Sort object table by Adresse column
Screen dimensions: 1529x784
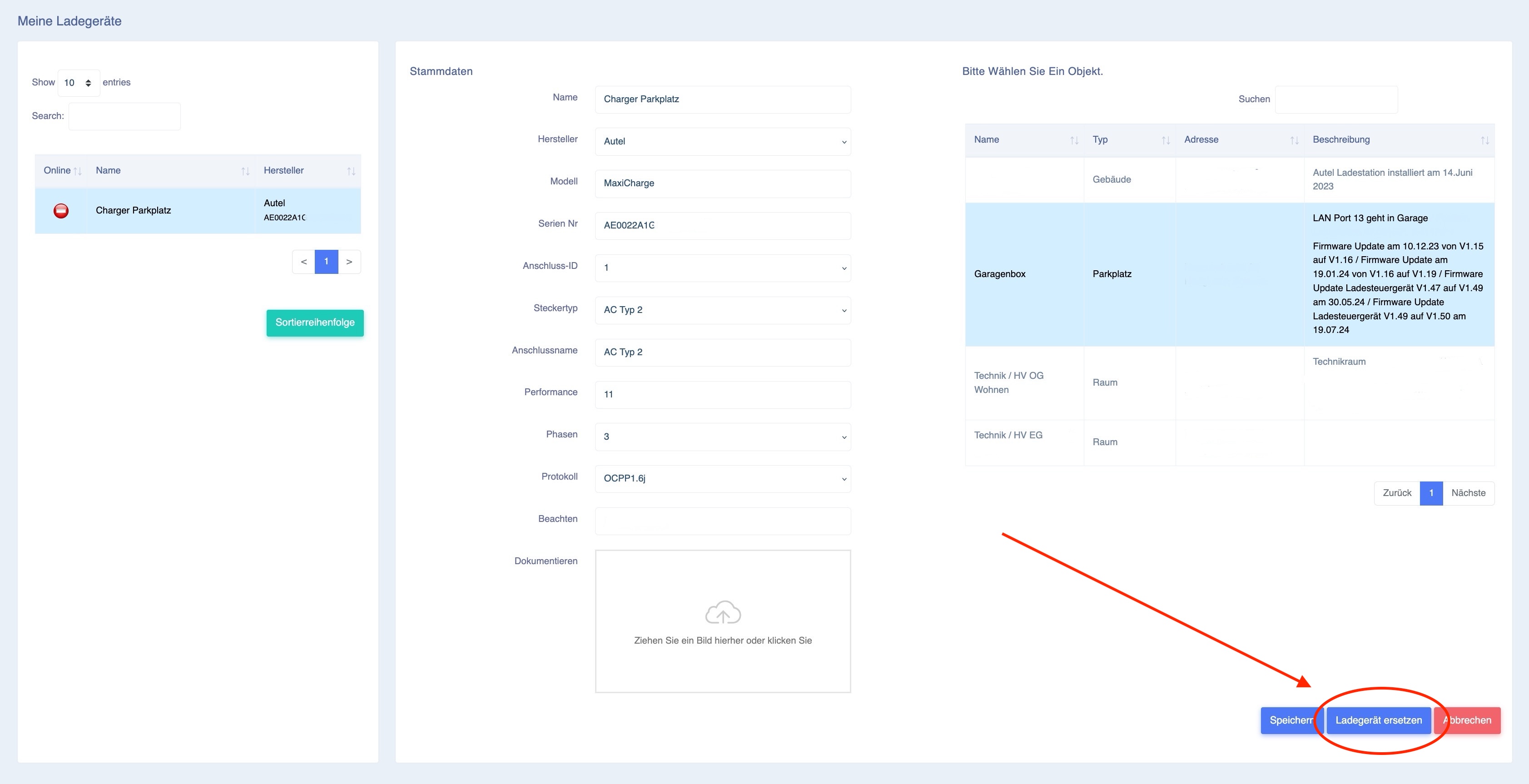pyautogui.click(x=1239, y=140)
